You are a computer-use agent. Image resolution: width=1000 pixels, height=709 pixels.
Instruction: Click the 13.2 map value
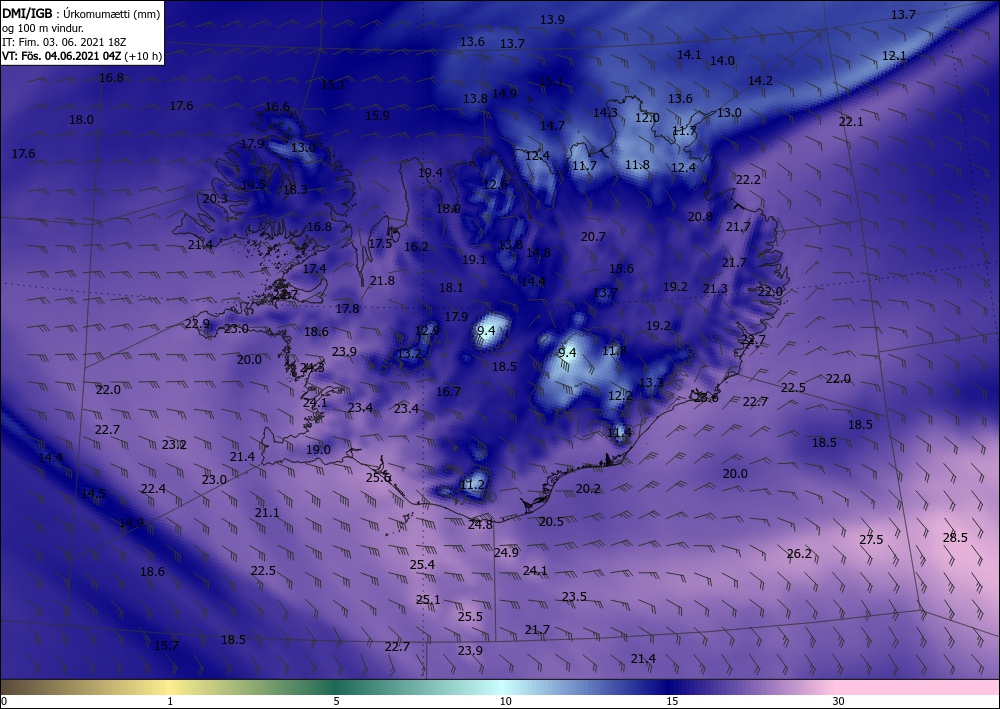click(x=409, y=354)
